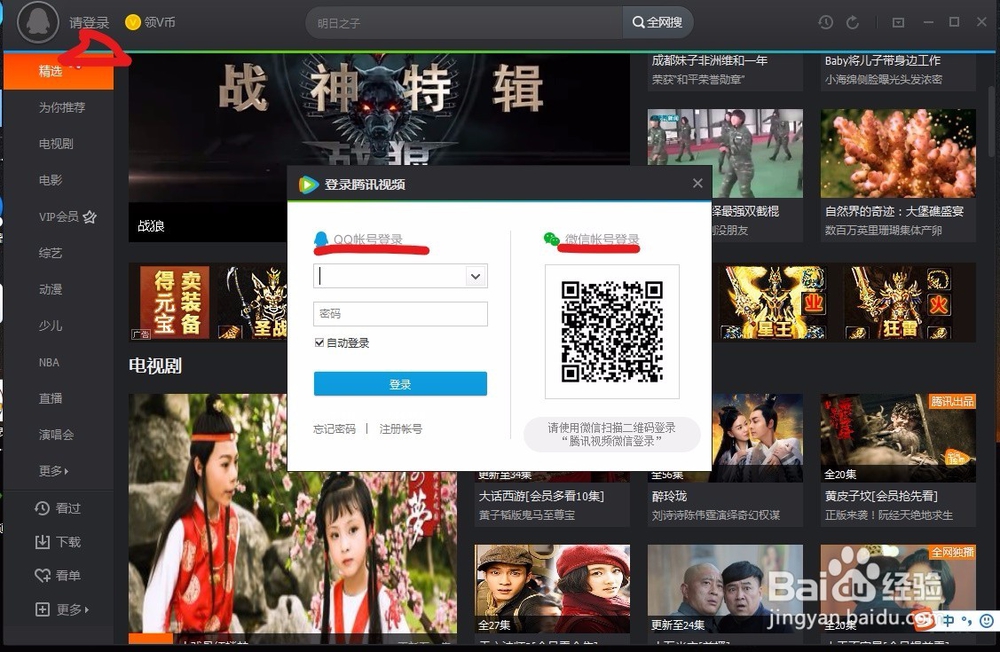Select the 精选 sidebar tab
Viewport: 1000px width, 652px height.
click(59, 71)
